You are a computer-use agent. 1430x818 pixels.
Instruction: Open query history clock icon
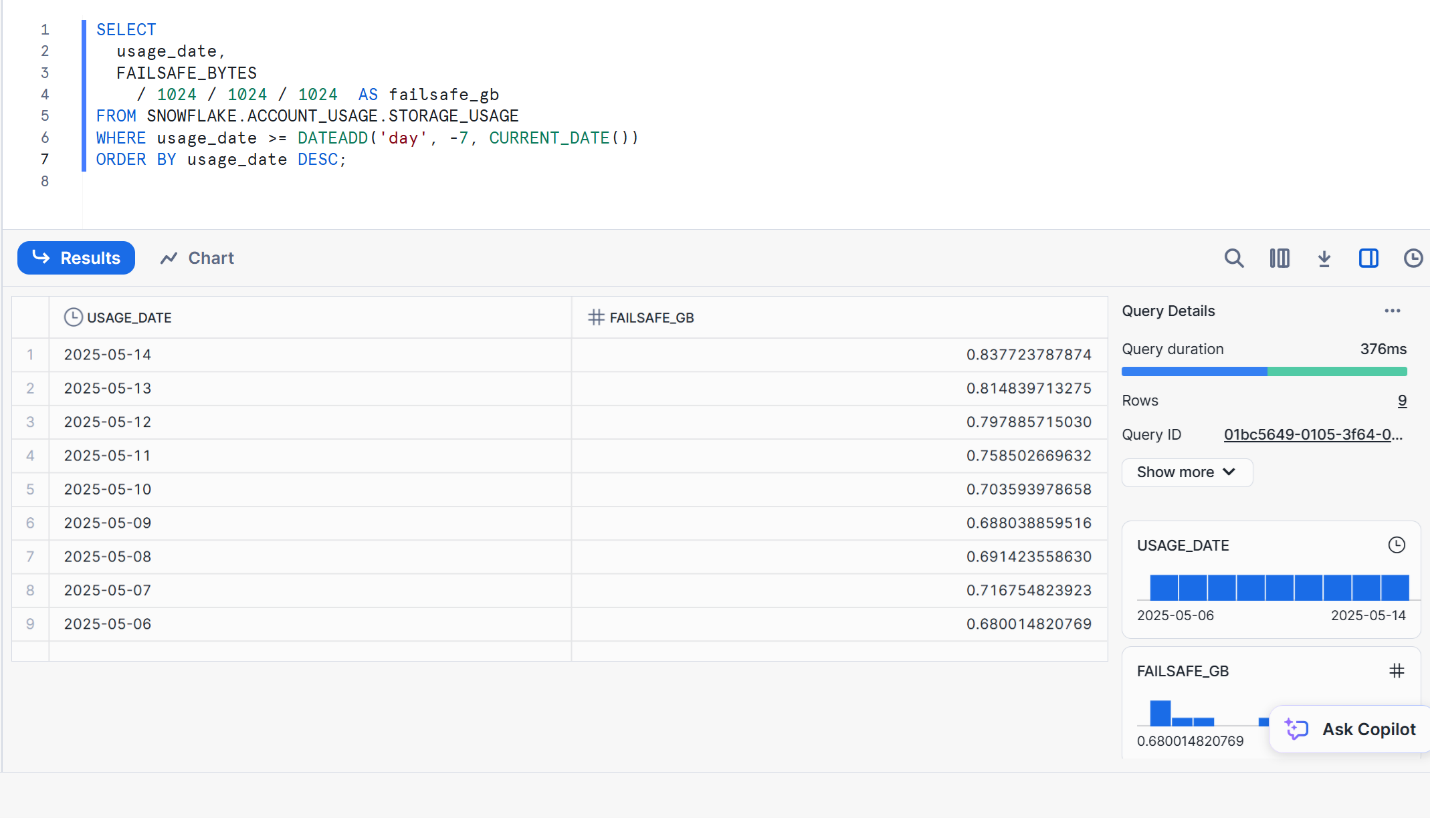1413,258
